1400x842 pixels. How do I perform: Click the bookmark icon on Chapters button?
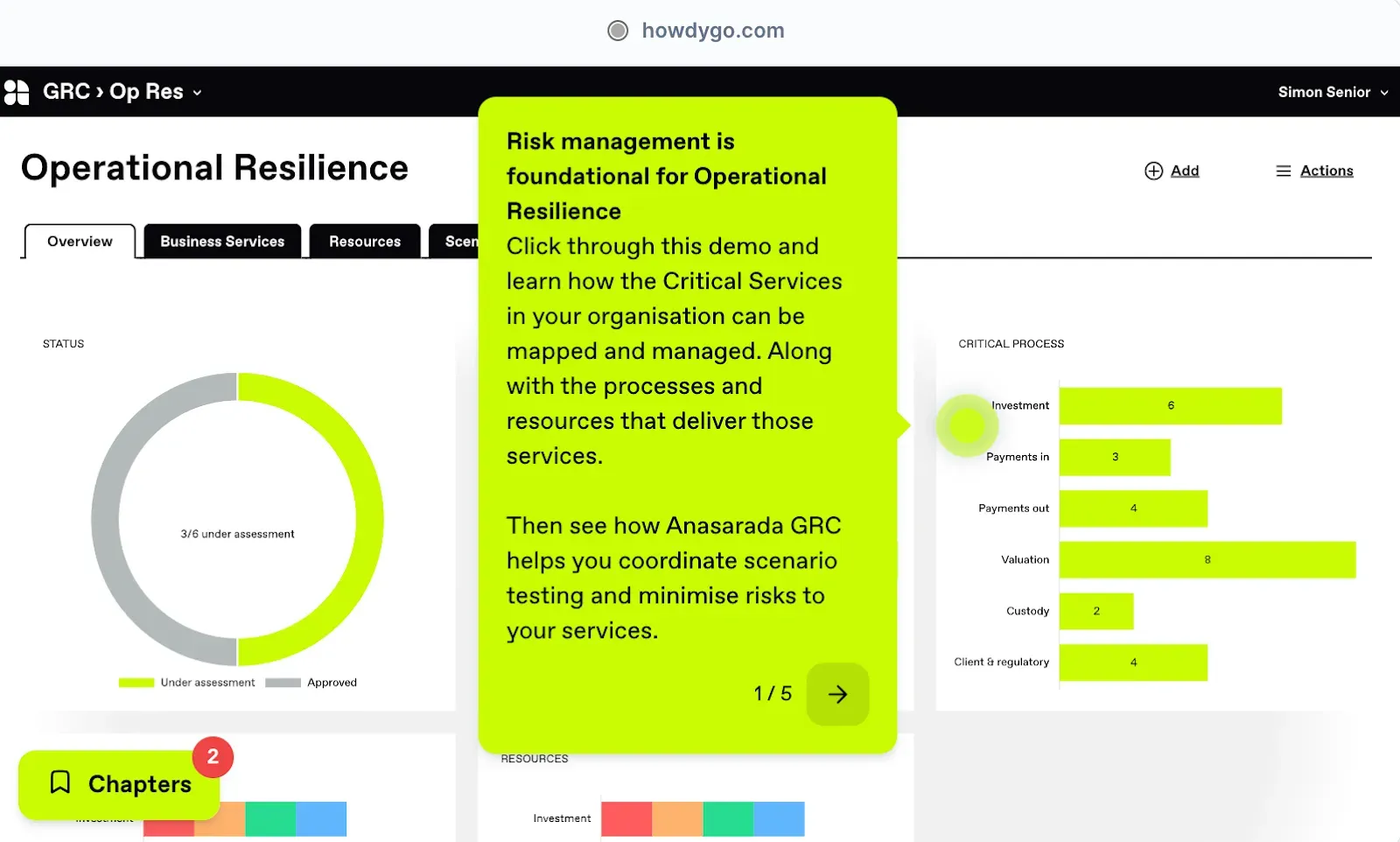[x=59, y=782]
